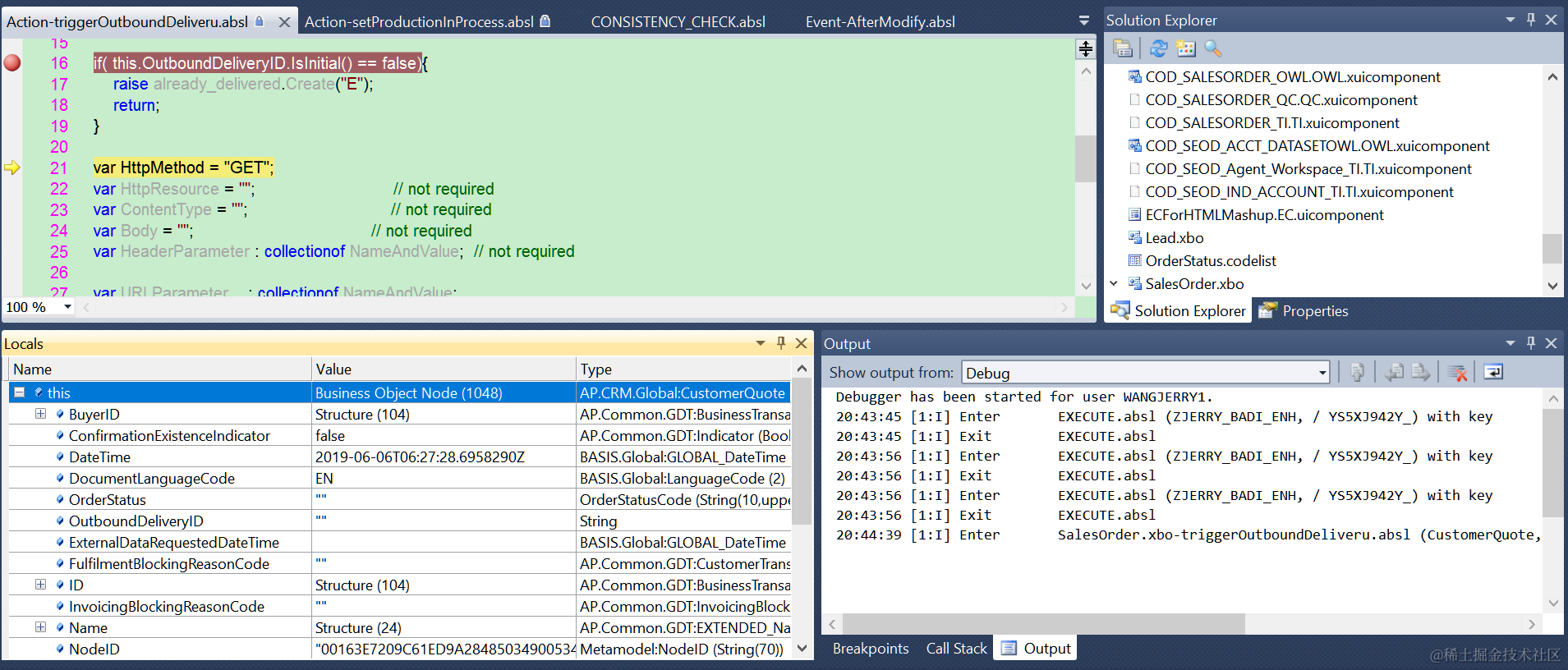The width and height of the screenshot is (1568, 670).
Task: Go to previous message in Output
Action: pyautogui.click(x=1394, y=373)
